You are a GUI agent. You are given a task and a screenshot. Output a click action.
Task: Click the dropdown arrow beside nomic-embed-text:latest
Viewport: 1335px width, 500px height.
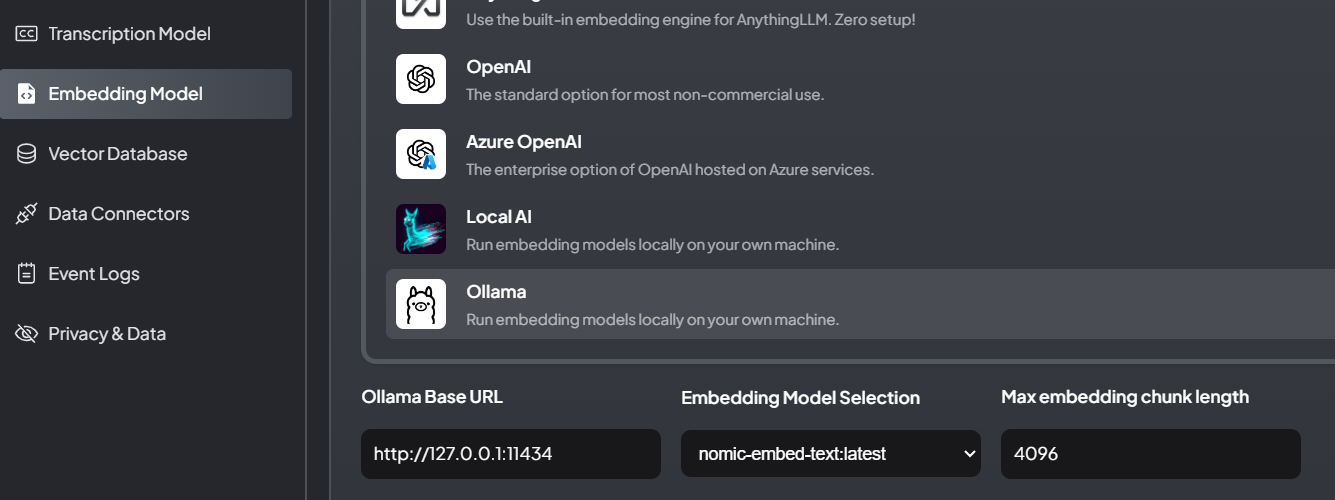click(x=968, y=454)
